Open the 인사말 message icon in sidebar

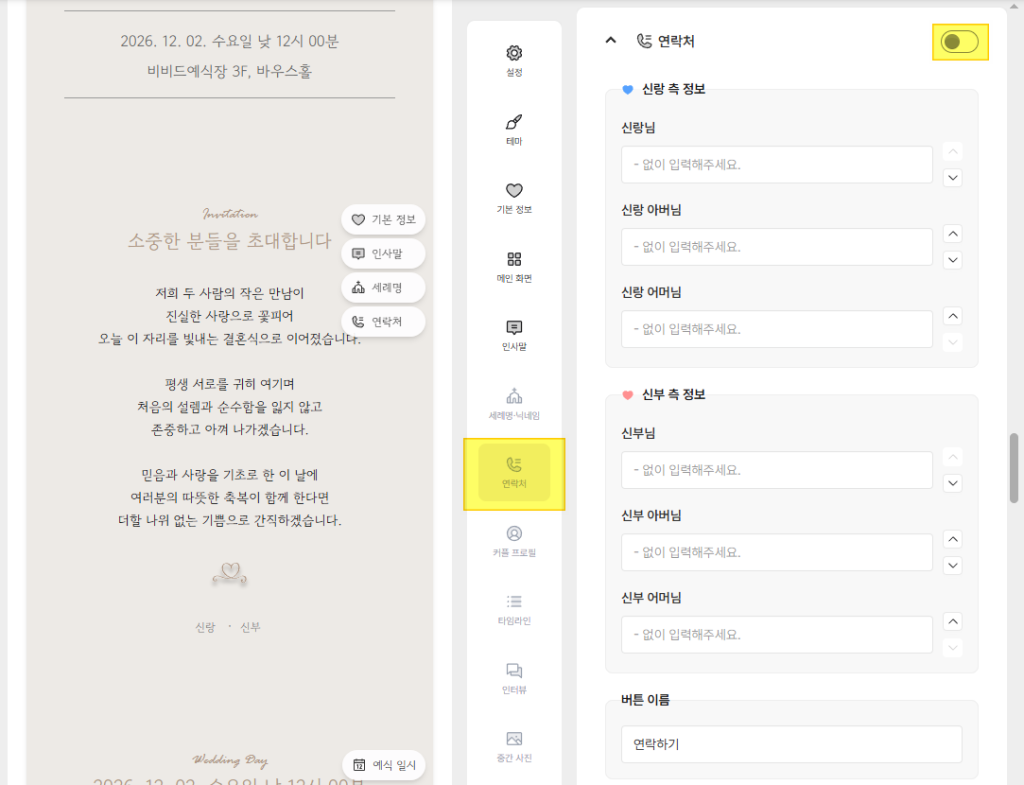tap(514, 328)
